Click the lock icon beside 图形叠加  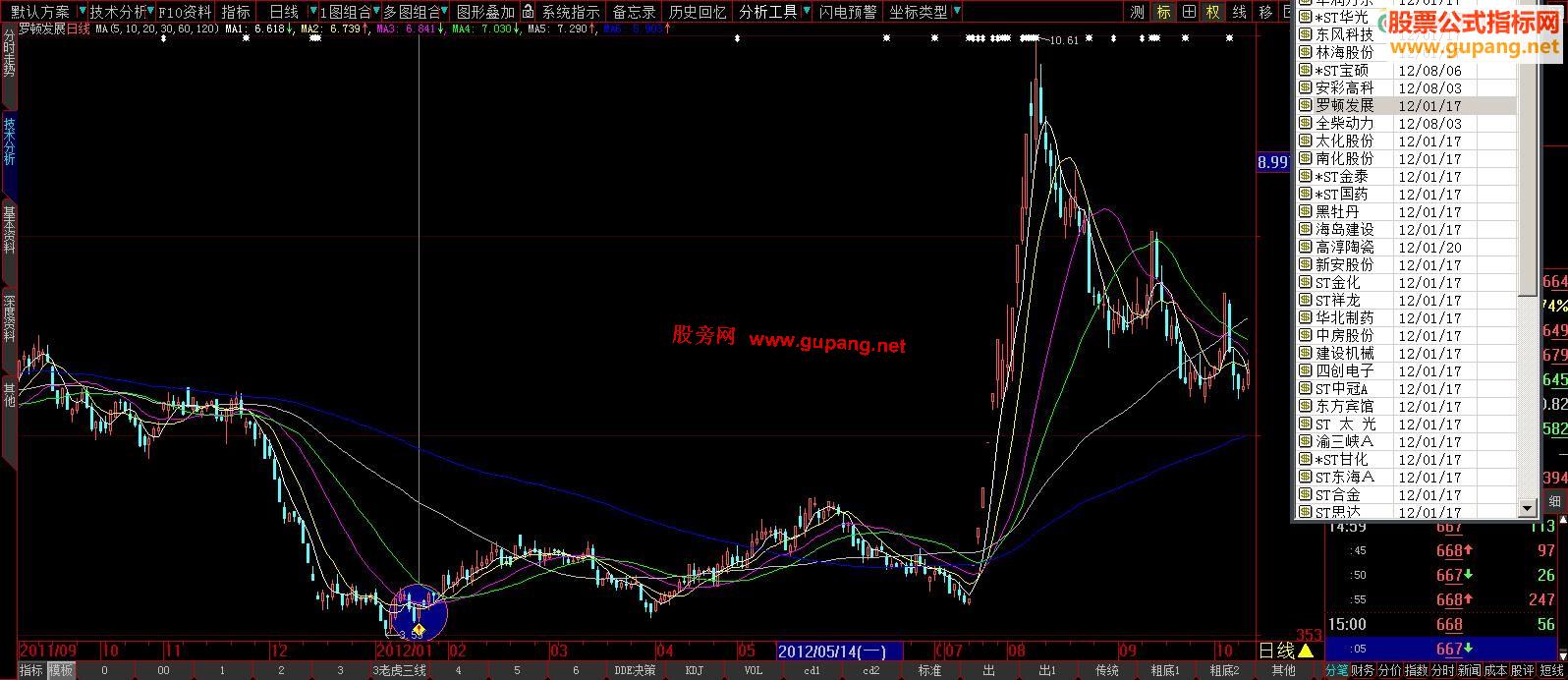click(528, 12)
